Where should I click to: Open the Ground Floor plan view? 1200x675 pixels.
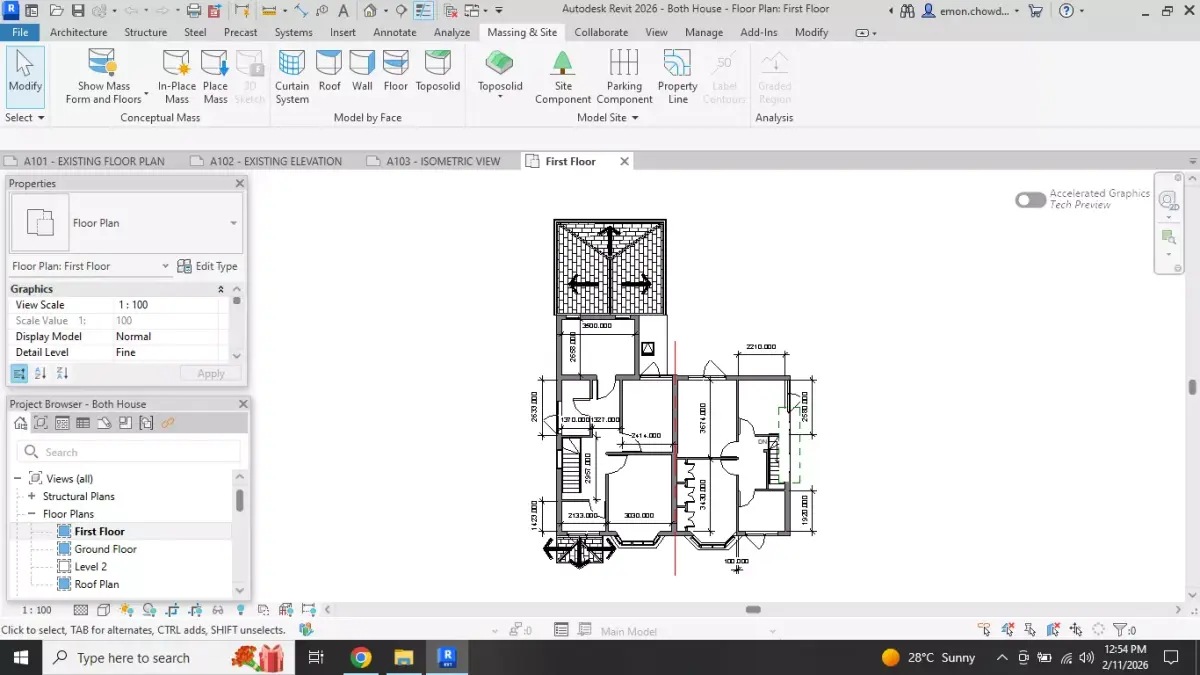click(105, 549)
